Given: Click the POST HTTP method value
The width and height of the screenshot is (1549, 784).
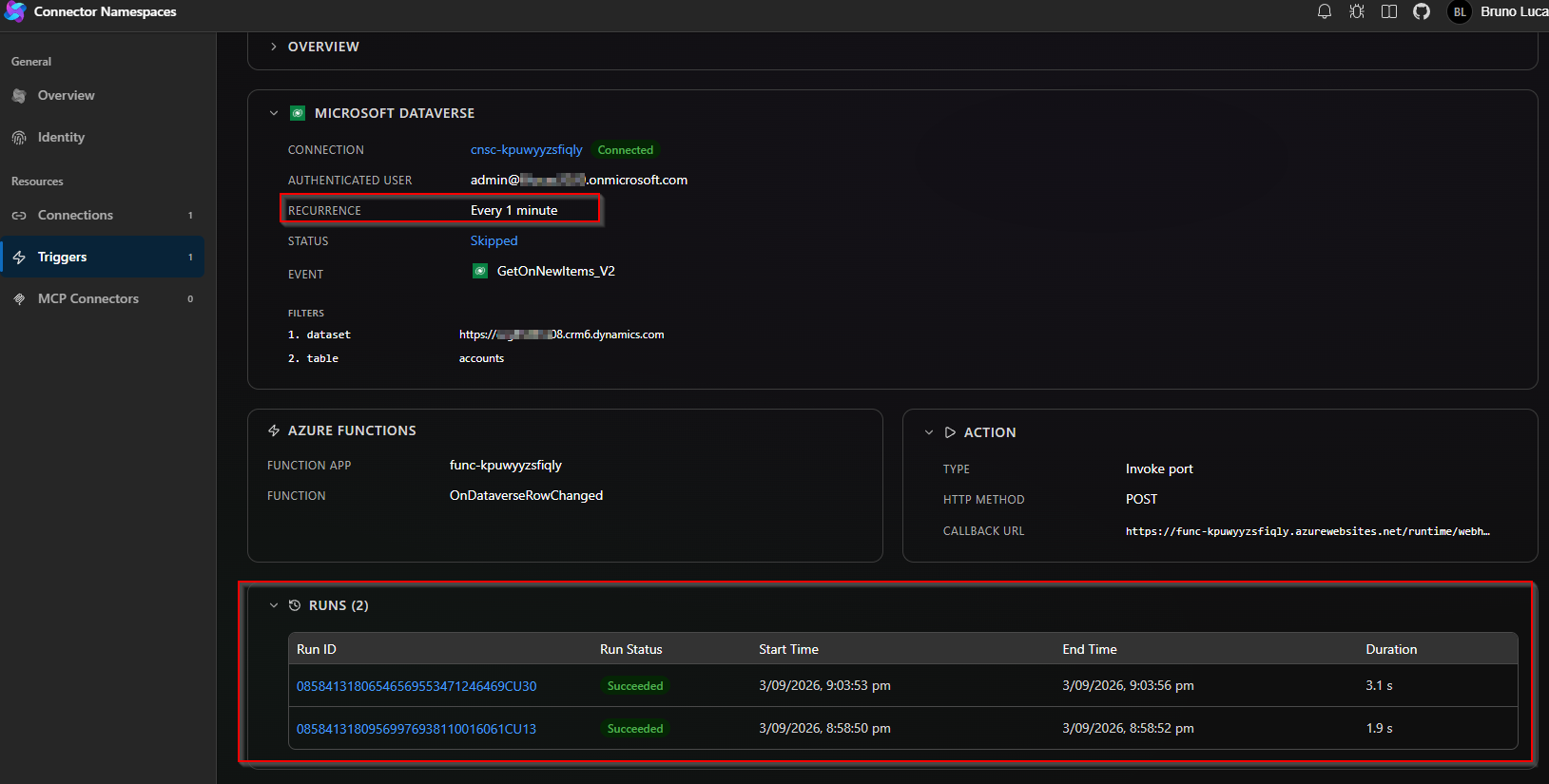Looking at the screenshot, I should pos(1141,500).
